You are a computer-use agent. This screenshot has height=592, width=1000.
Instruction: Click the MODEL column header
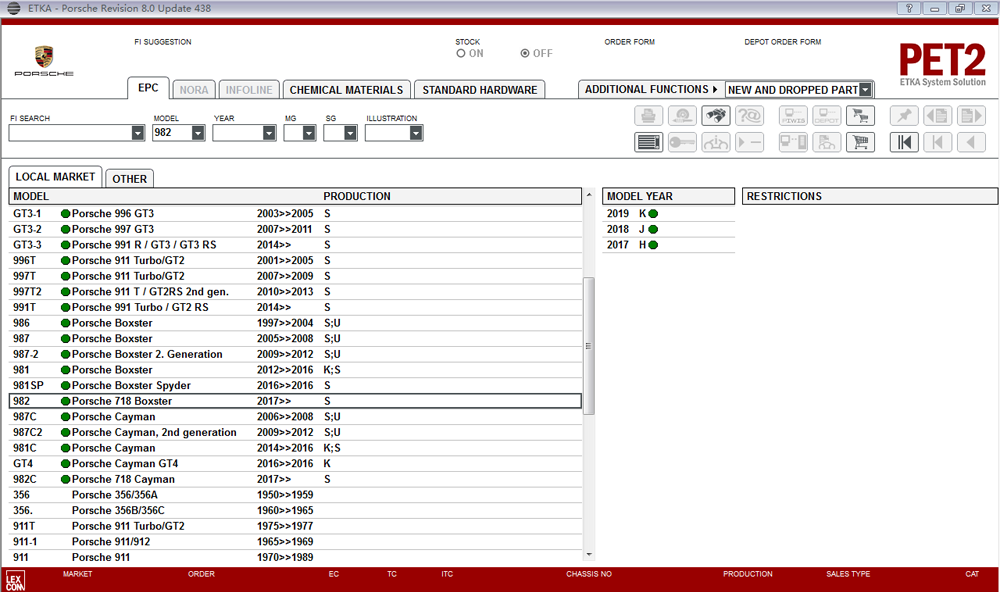pyautogui.click(x=31, y=196)
